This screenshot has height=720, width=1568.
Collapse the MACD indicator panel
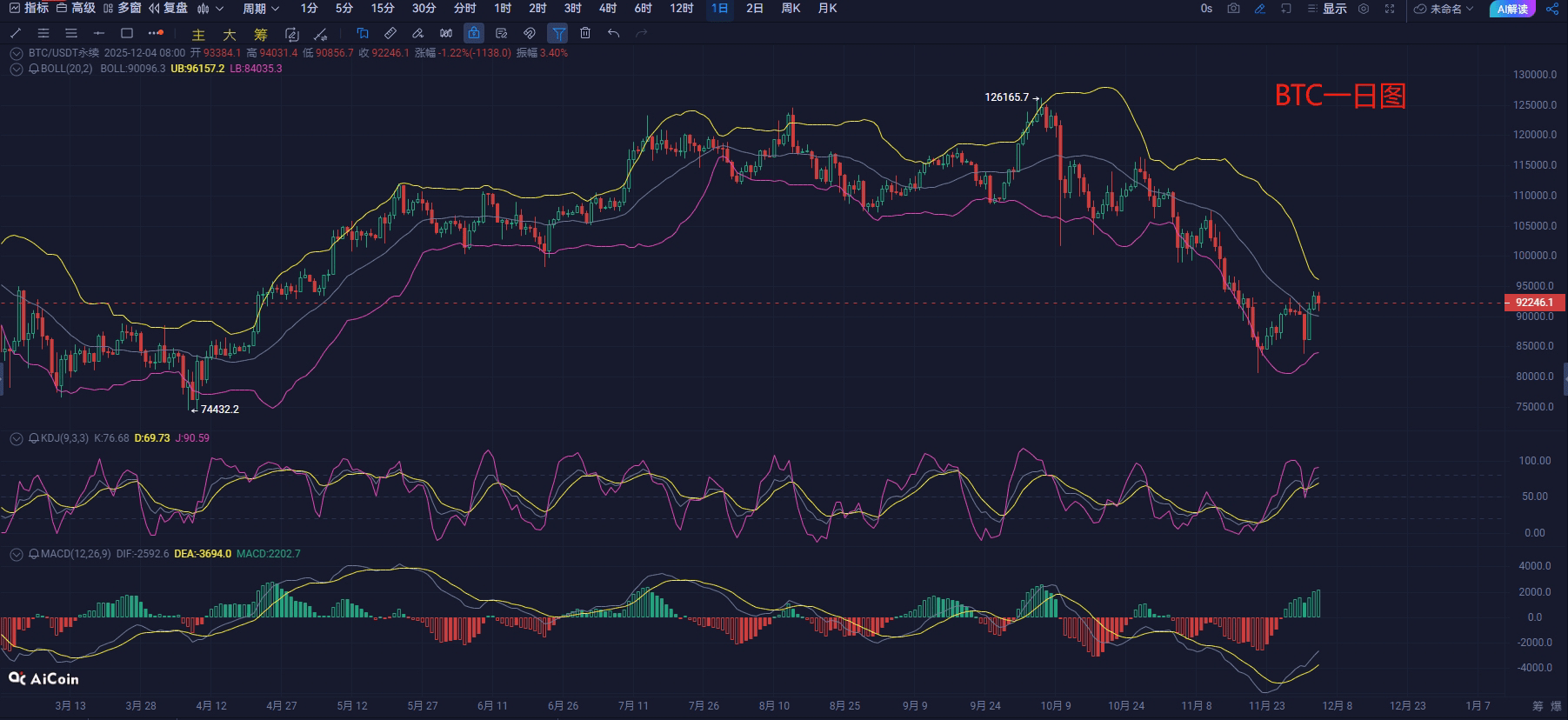click(16, 554)
